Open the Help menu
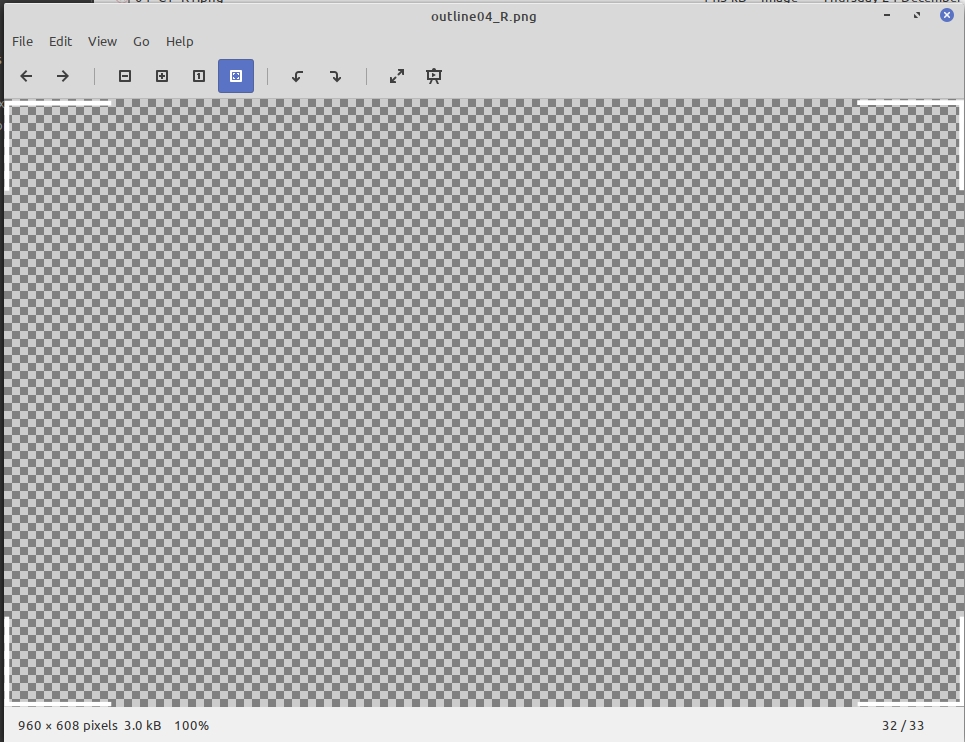The width and height of the screenshot is (965, 742). click(180, 41)
